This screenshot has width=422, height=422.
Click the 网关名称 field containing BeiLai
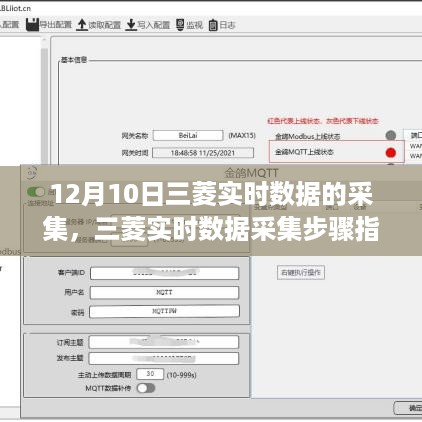[x=188, y=135]
